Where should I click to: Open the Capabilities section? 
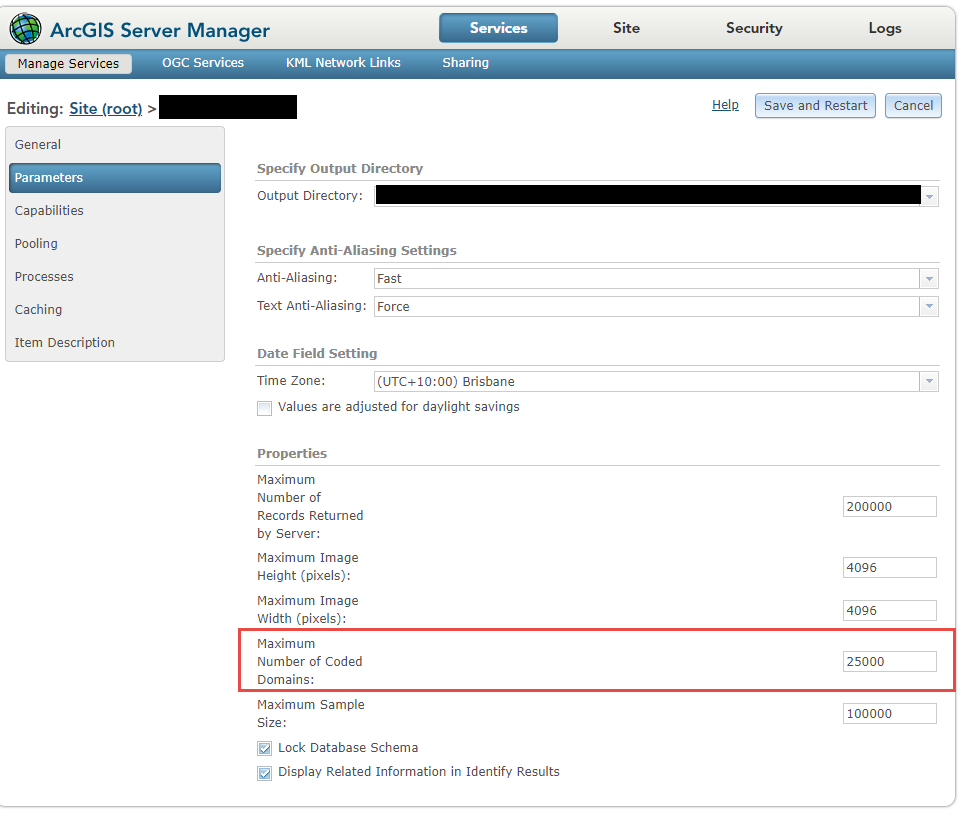115,211
